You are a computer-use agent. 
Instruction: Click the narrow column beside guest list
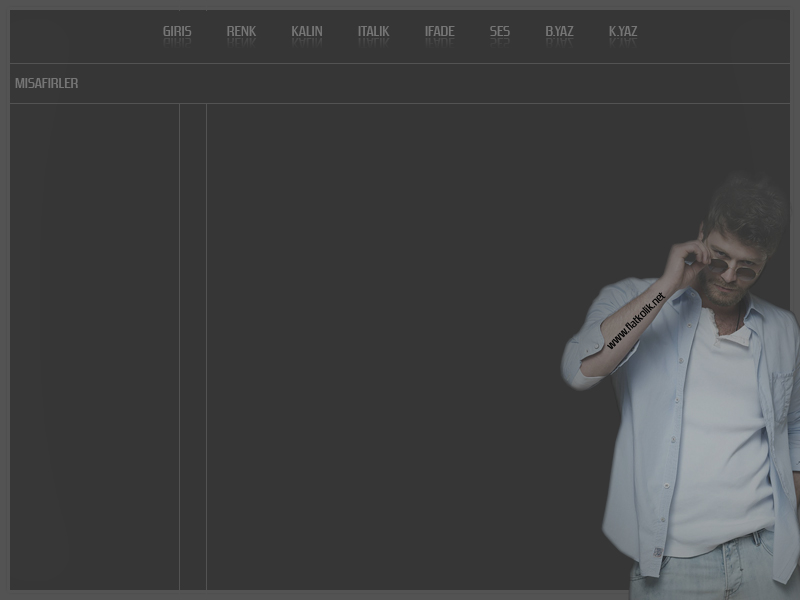[193, 340]
